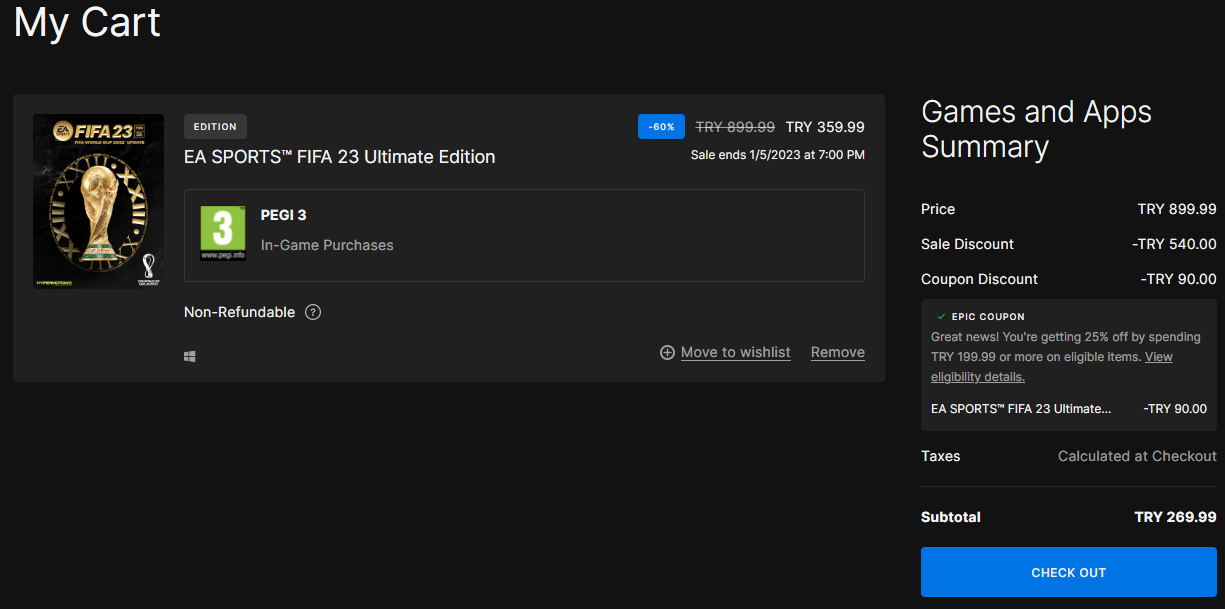Image resolution: width=1225 pixels, height=609 pixels.
Task: Click the Games and Apps Summary heading
Action: click(x=1037, y=129)
